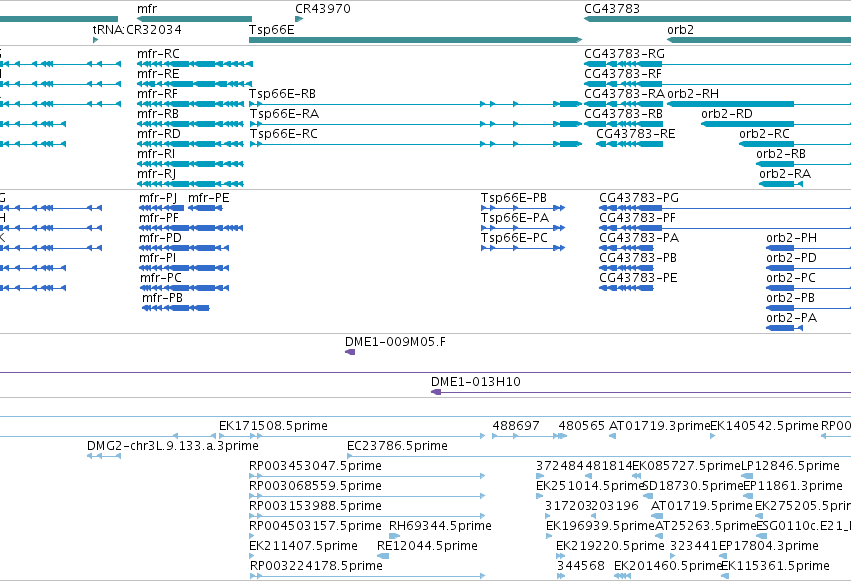Click the orb2-PC protein label
This screenshot has height=581, width=851.
click(791, 278)
